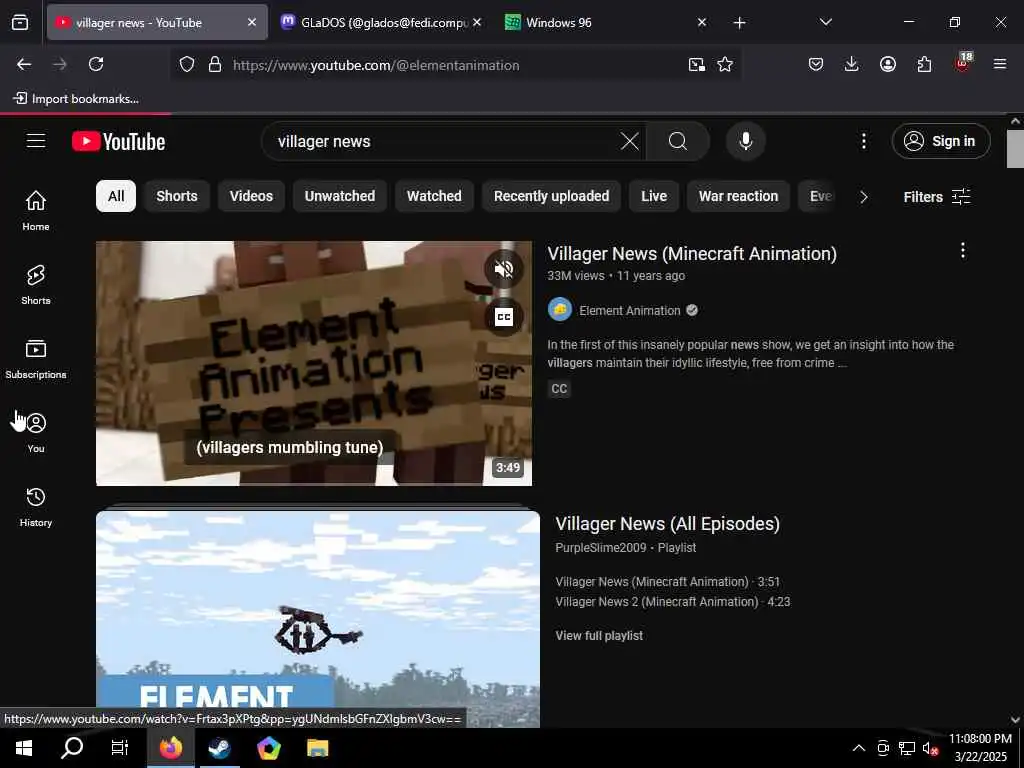
Task: Open Element Animation channel name link
Action: 630,311
